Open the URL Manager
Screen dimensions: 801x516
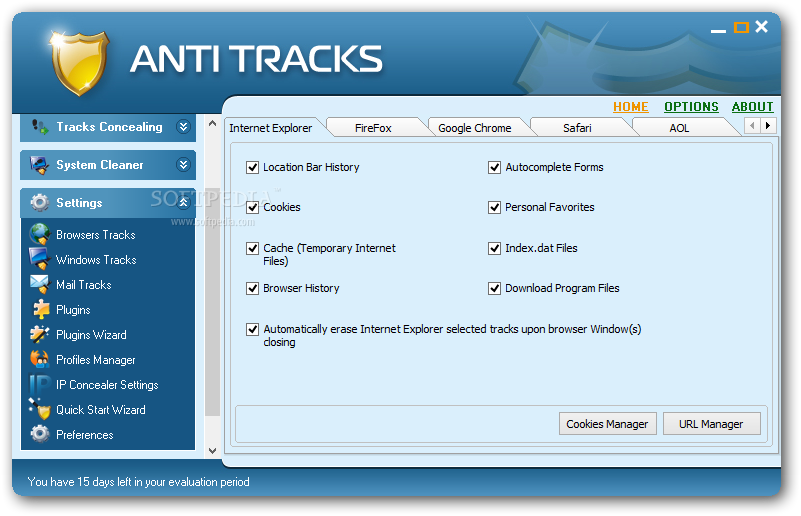(711, 424)
